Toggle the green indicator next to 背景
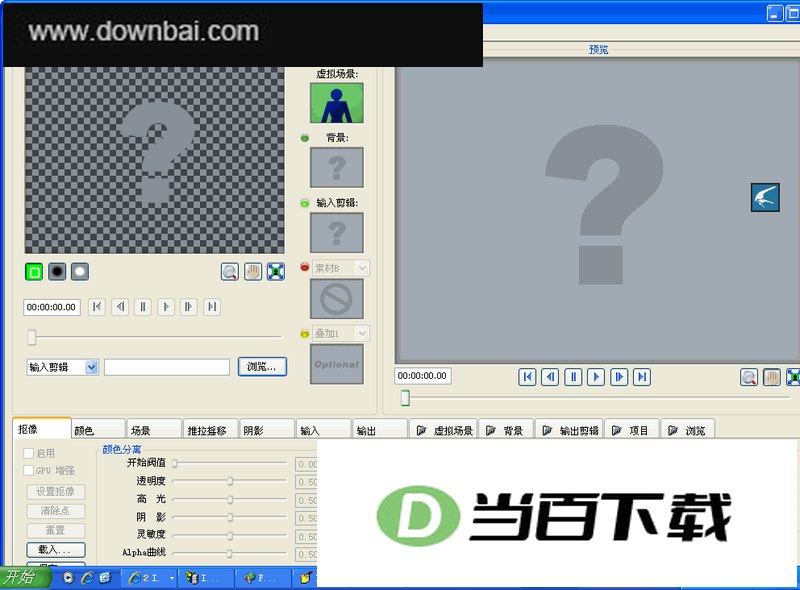This screenshot has height=590, width=800. tap(305, 138)
